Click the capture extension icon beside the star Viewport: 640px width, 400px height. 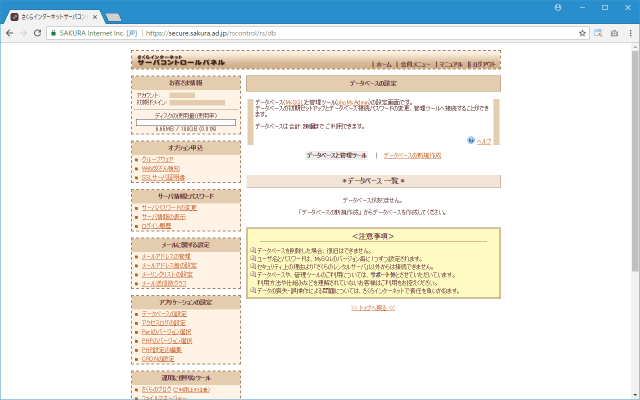point(598,33)
